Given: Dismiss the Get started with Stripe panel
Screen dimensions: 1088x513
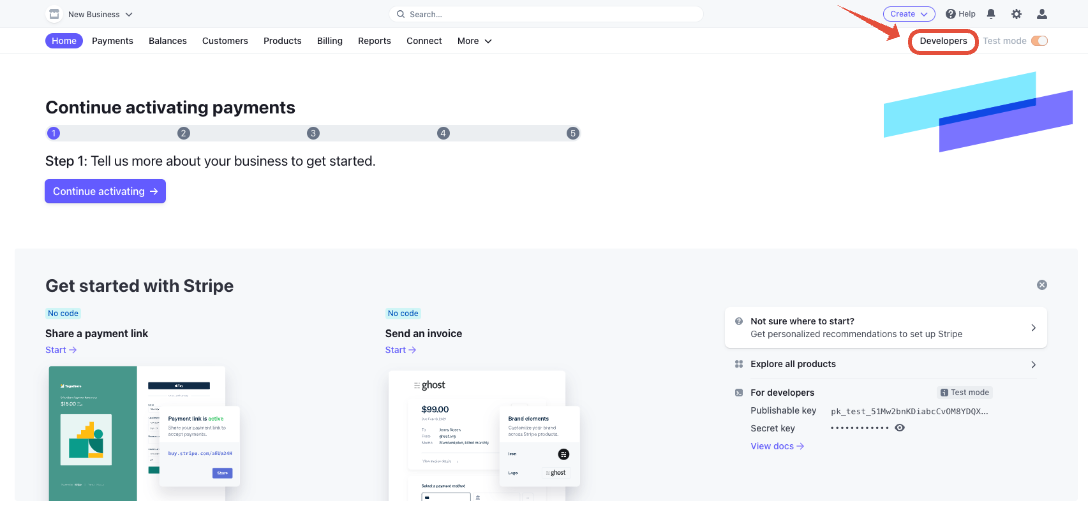Looking at the screenshot, I should (1042, 285).
